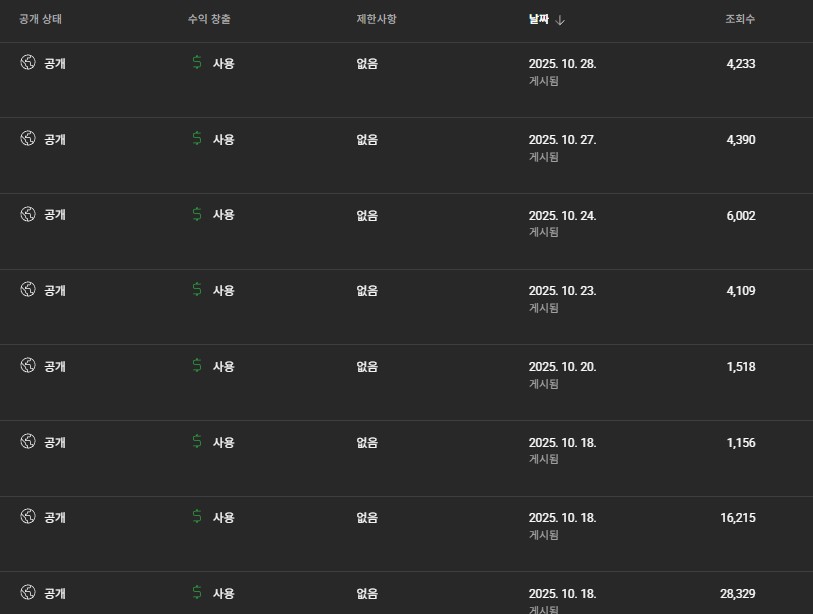
Task: Click the 6,002 view count
Action: (x=740, y=214)
